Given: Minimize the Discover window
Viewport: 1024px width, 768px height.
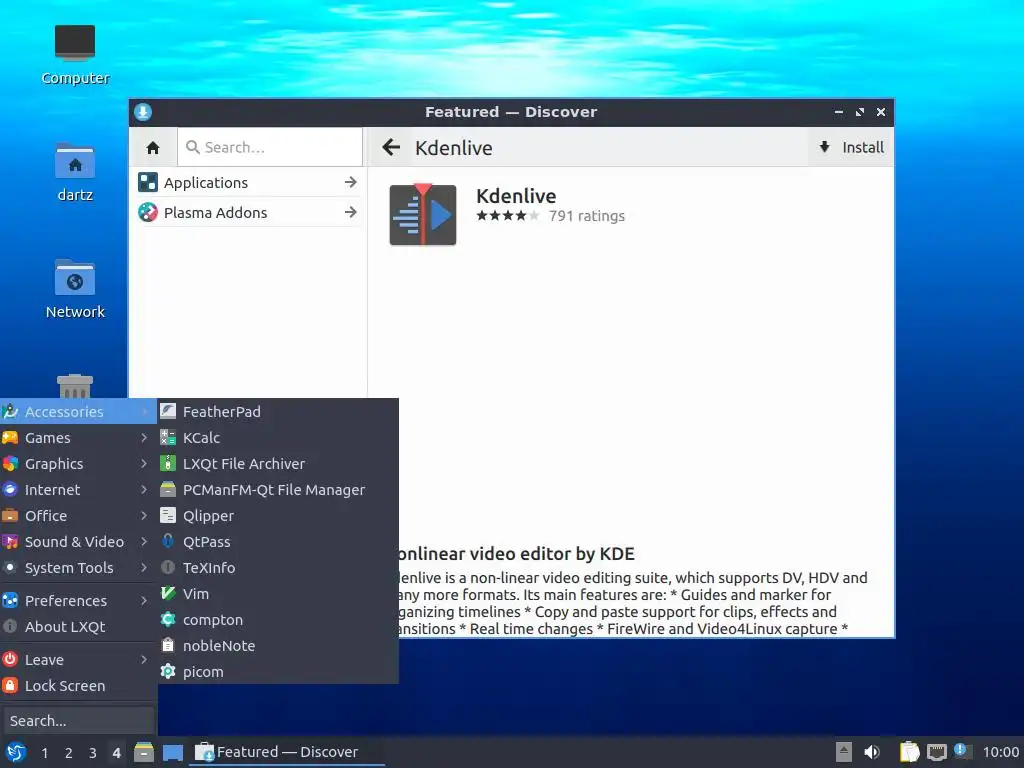Looking at the screenshot, I should (839, 112).
